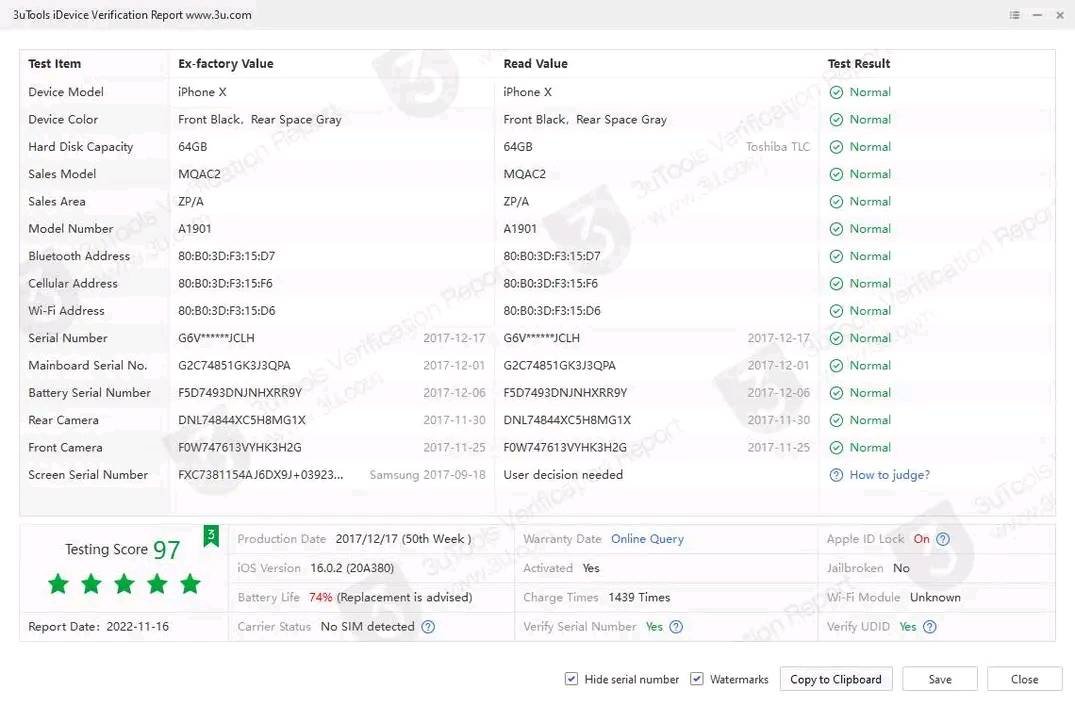1075x706 pixels.
Task: Click the Apple ID Lock help icon
Action: [942, 539]
